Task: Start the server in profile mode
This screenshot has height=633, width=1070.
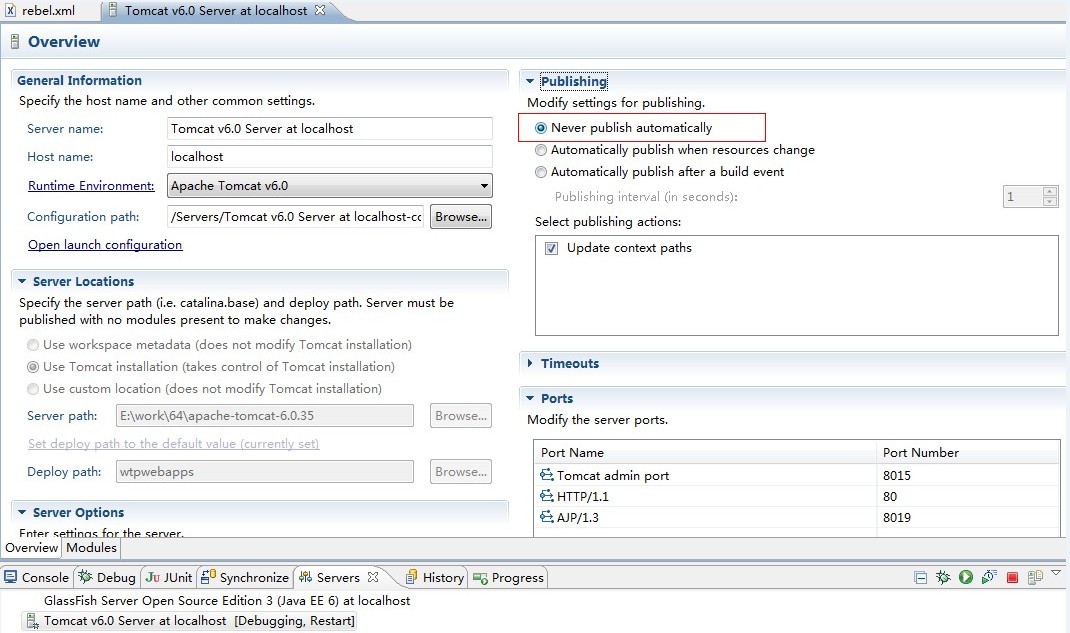Action: click(x=989, y=578)
